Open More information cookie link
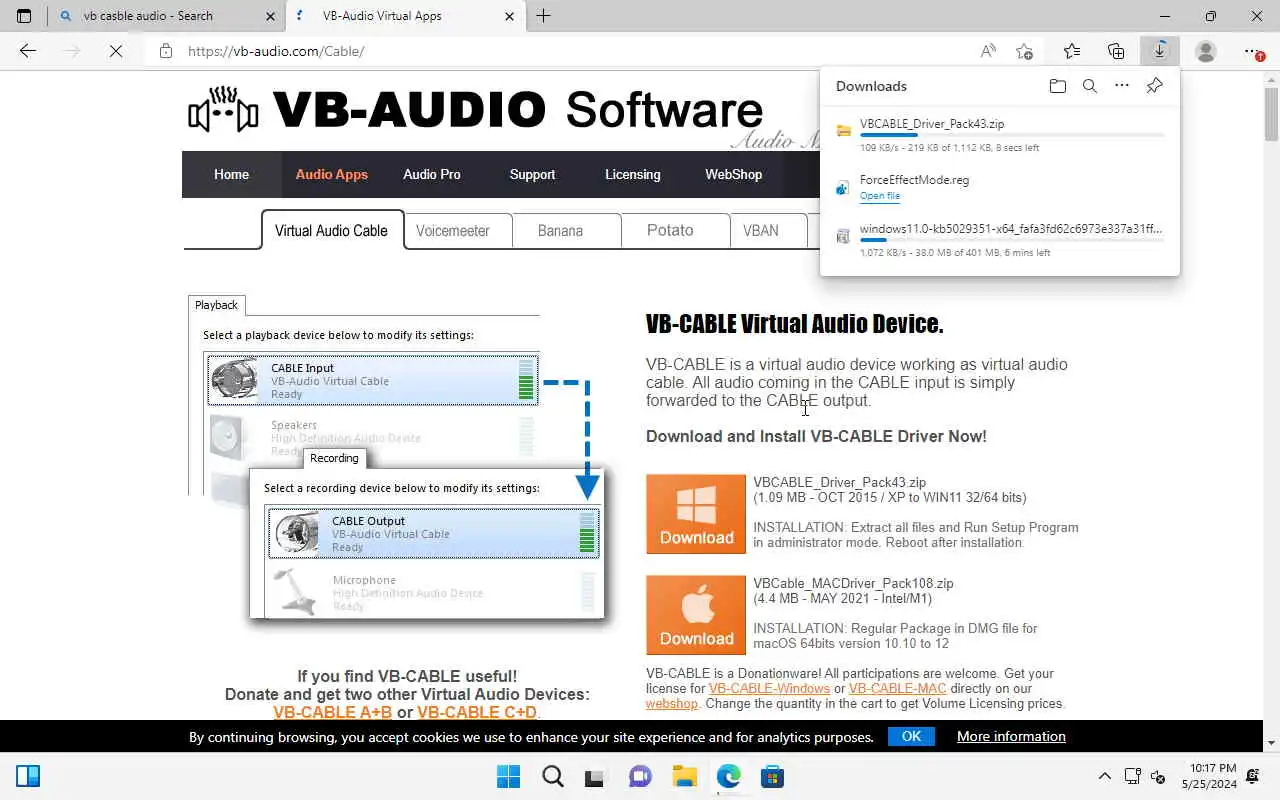The height and width of the screenshot is (800, 1280). point(1011,736)
